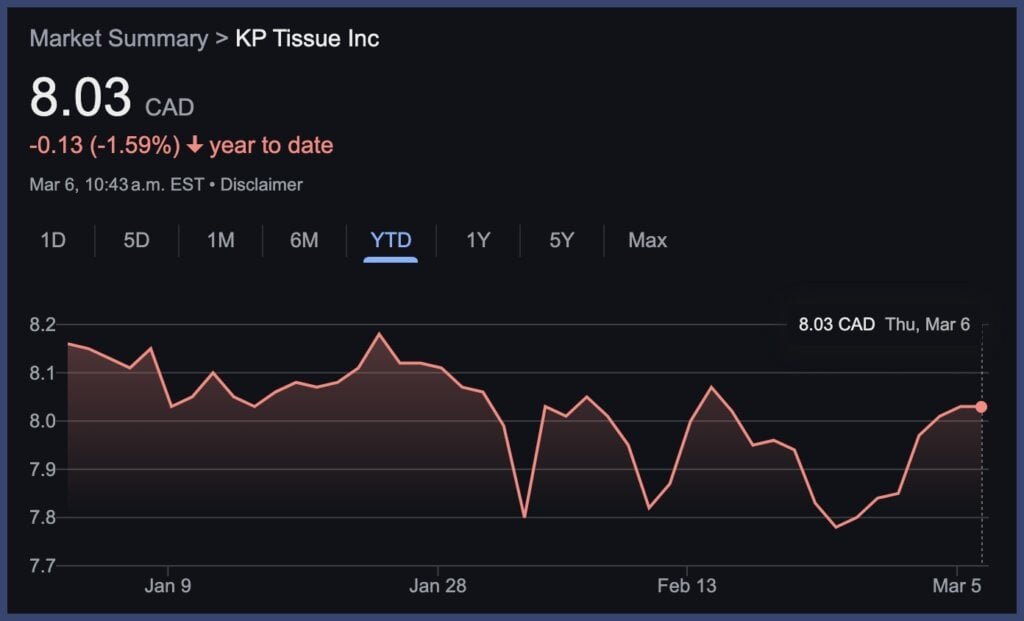Open the Disclaimer link

click(x=261, y=185)
